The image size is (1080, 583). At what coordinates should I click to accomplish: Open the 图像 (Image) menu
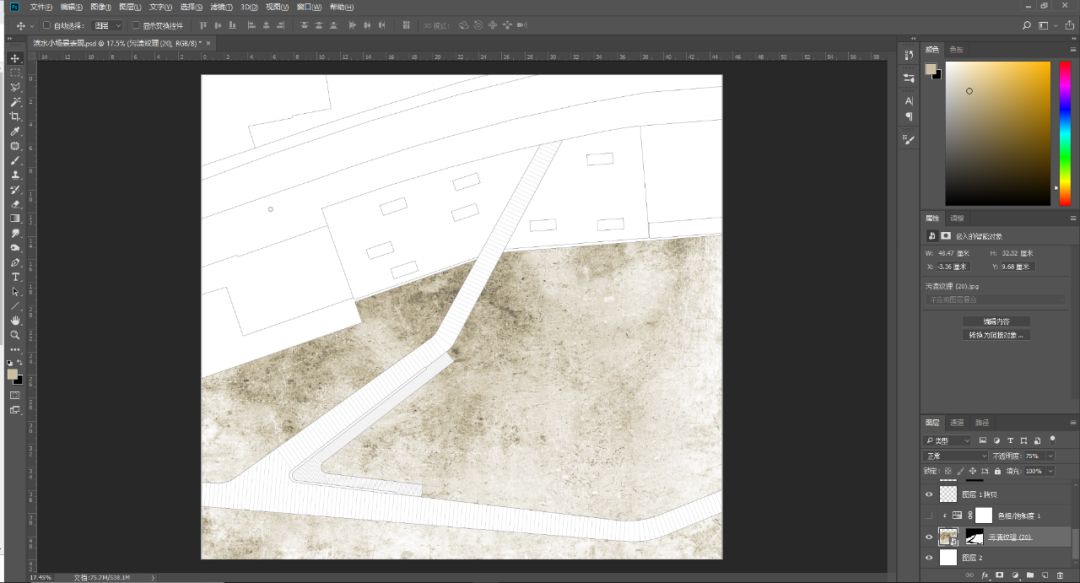(x=101, y=7)
